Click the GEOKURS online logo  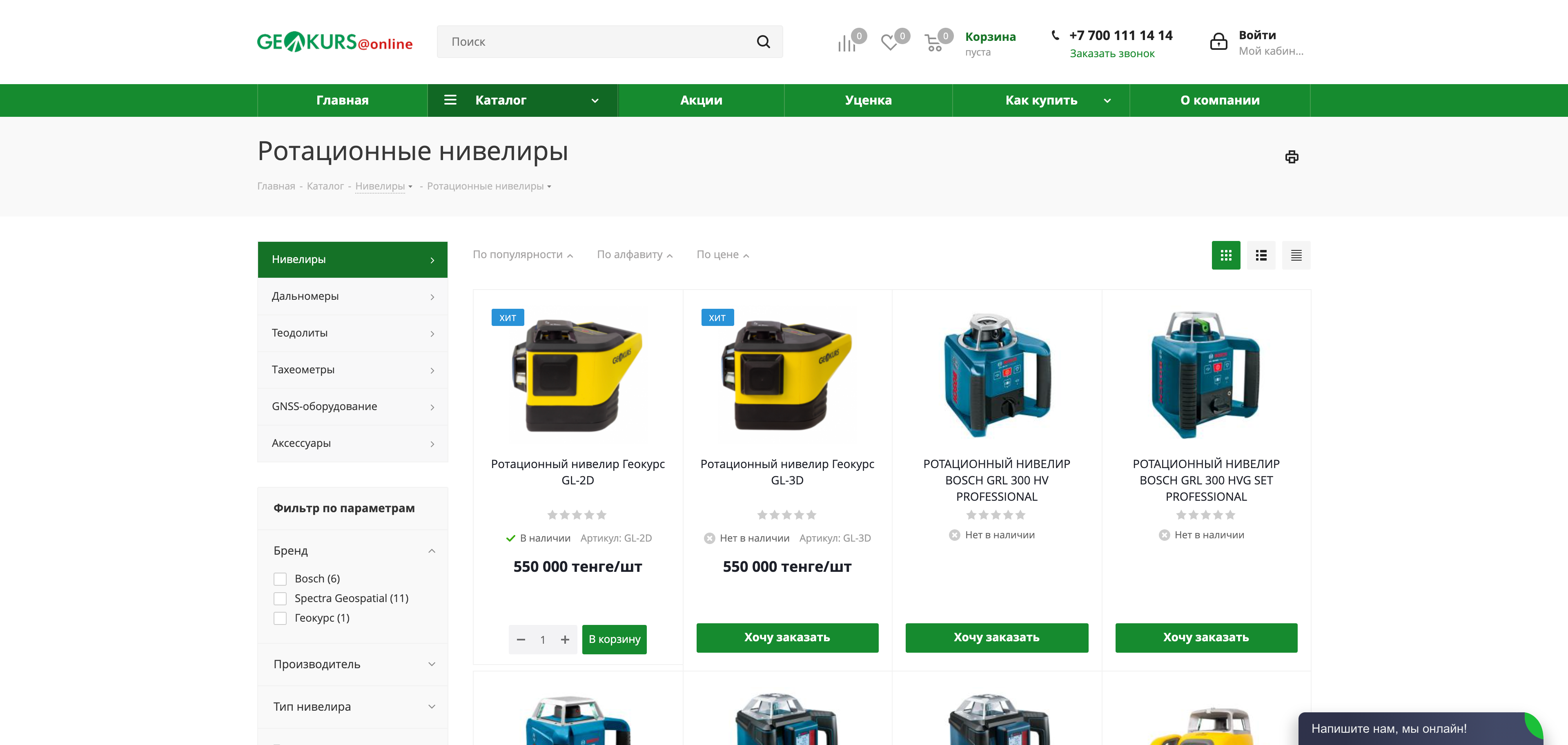coord(335,42)
